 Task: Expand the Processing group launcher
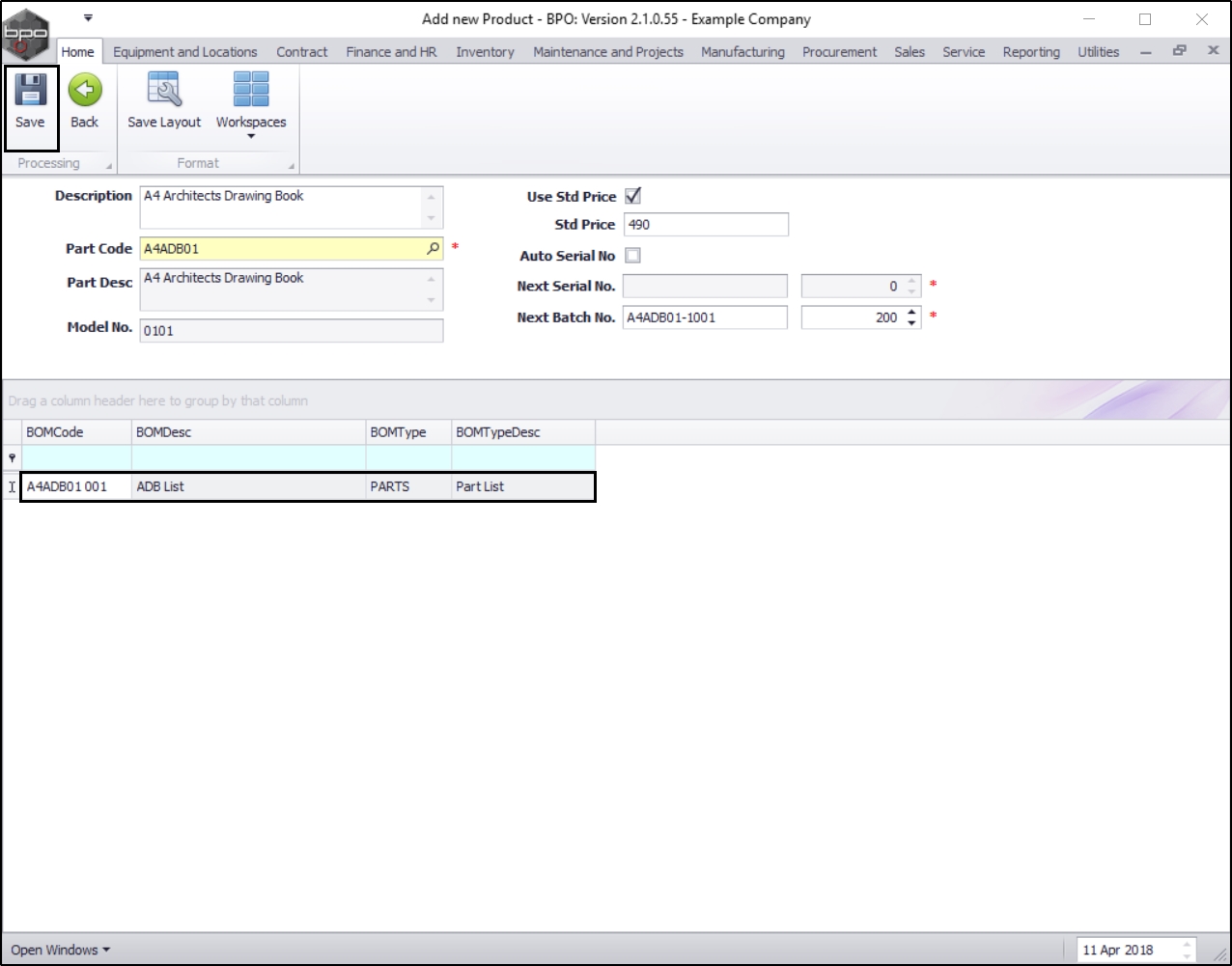108,167
